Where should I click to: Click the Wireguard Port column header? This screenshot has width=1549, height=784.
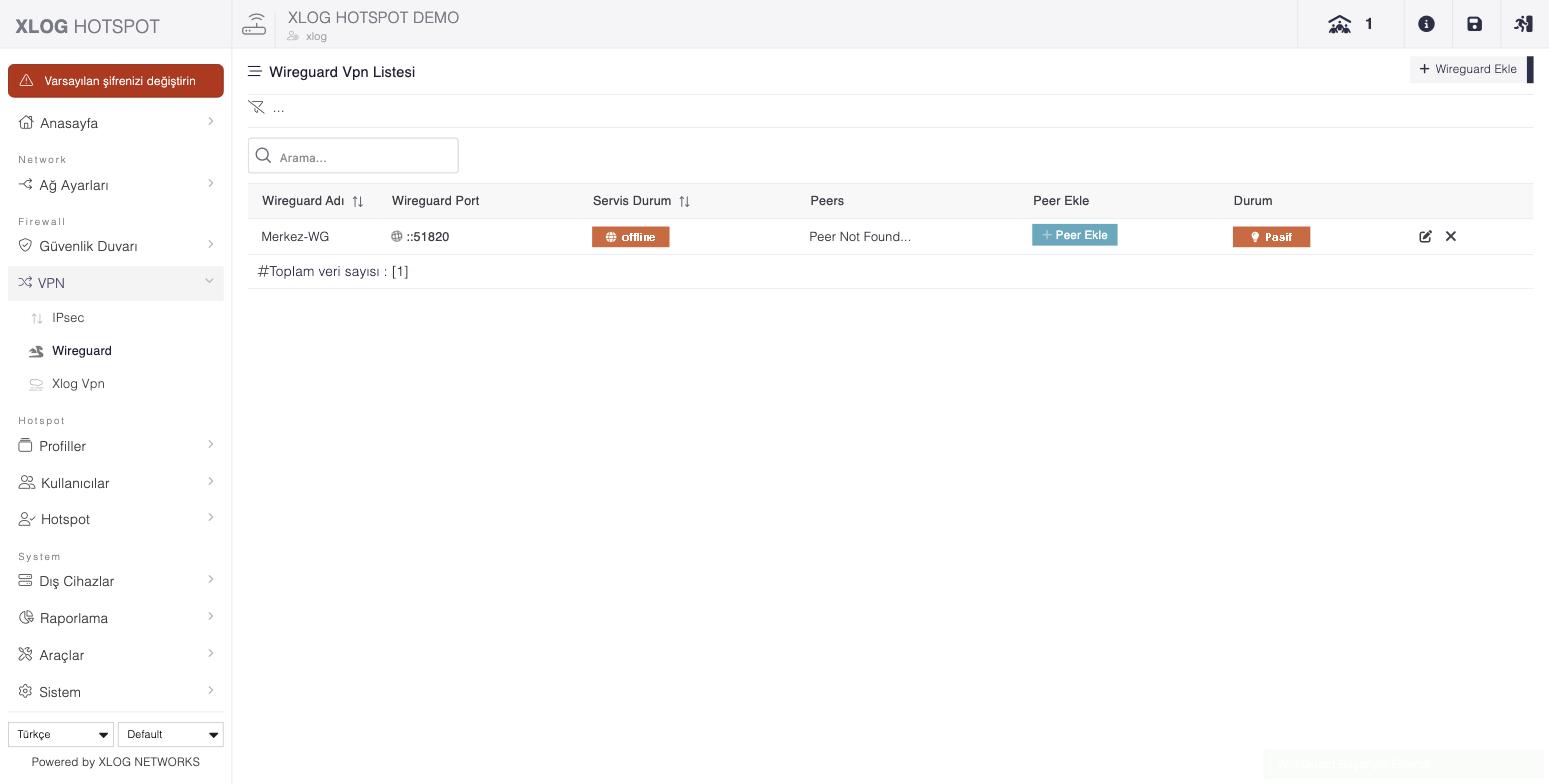[x=436, y=201]
